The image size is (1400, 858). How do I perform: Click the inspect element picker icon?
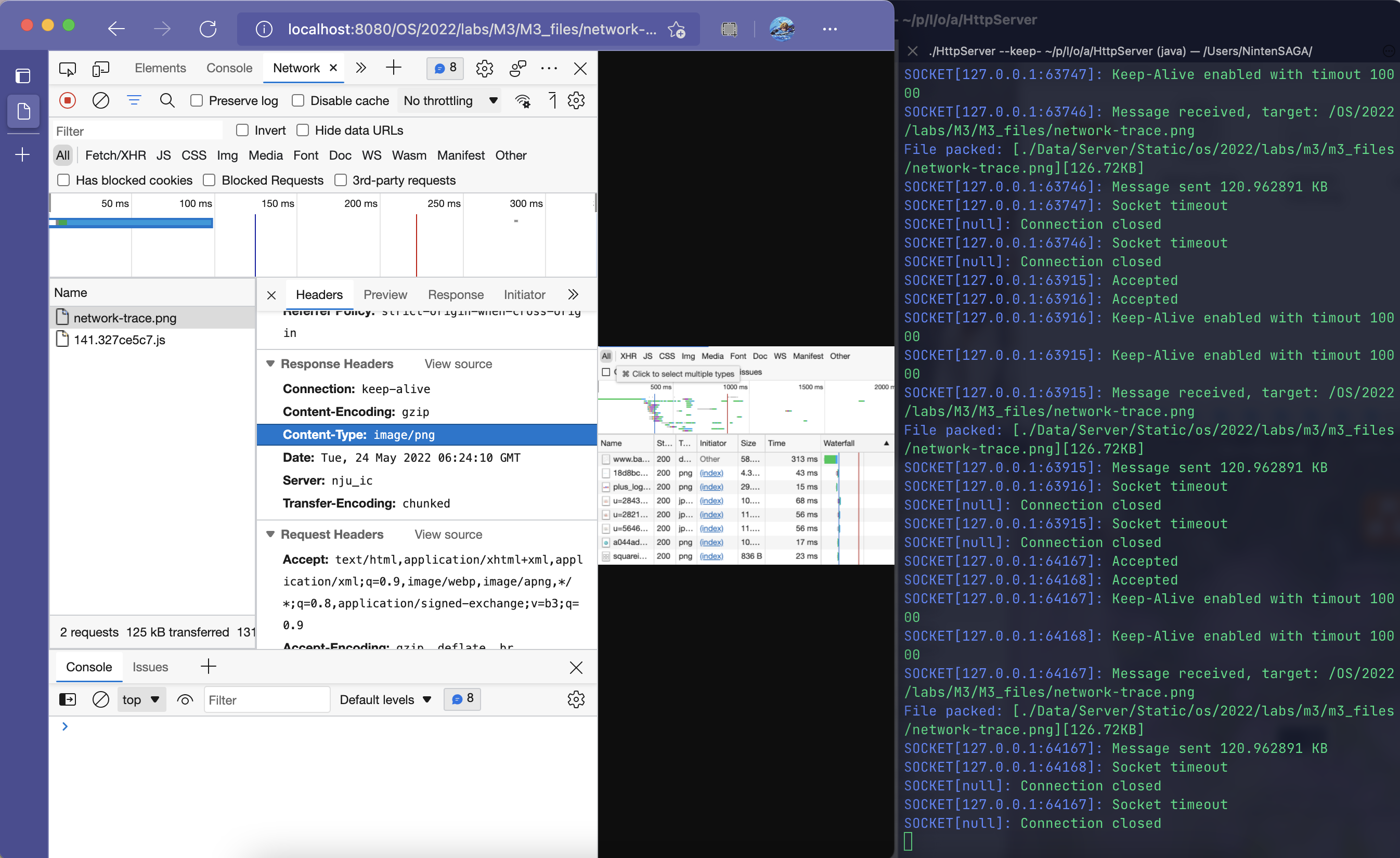pos(67,69)
